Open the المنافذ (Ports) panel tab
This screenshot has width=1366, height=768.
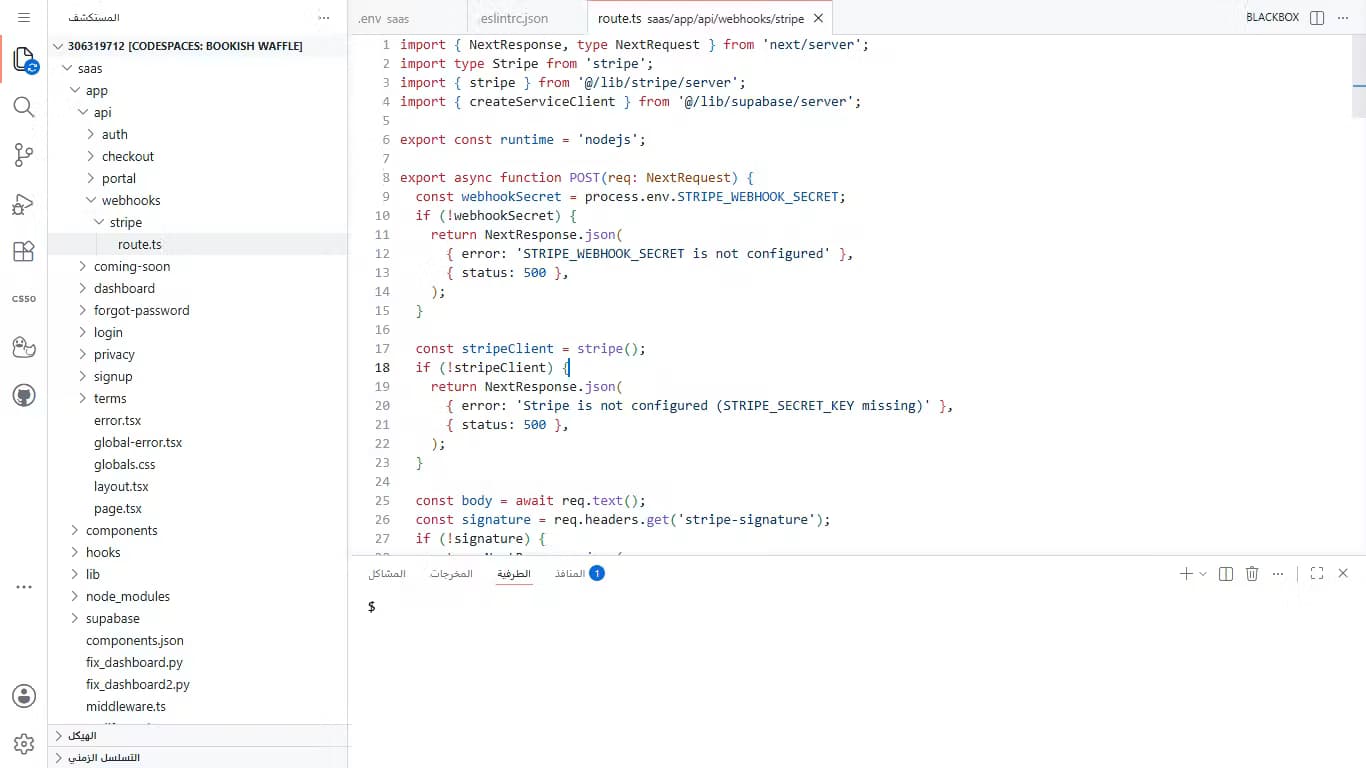click(580, 573)
